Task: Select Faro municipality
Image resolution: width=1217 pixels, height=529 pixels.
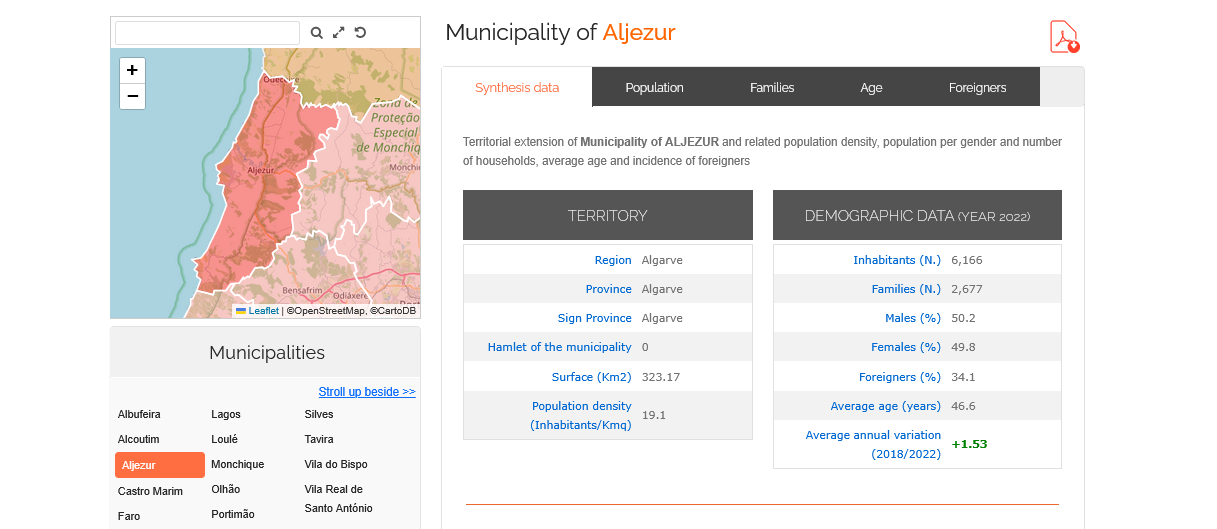Action: point(129,516)
